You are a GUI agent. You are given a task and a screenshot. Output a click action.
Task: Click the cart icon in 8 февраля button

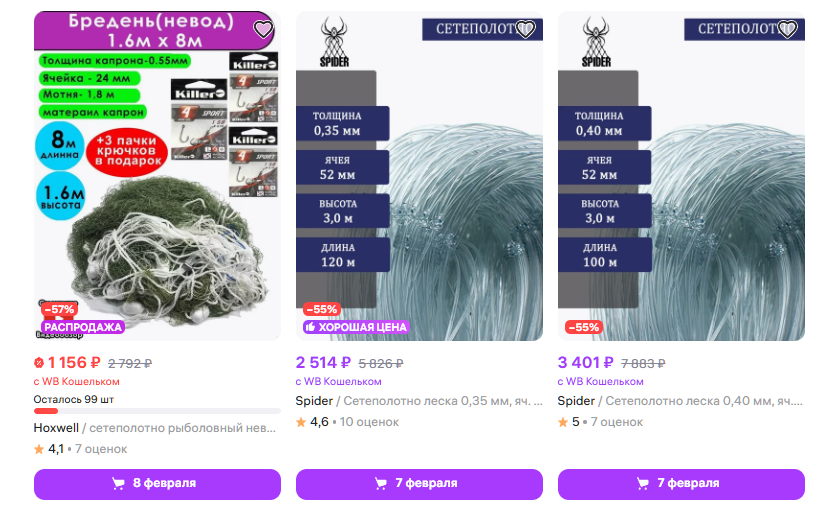pos(118,484)
